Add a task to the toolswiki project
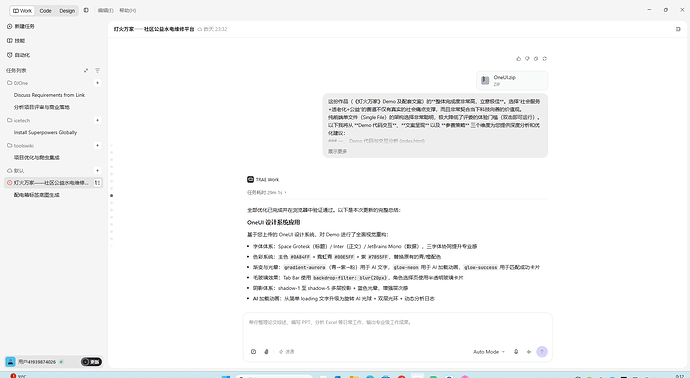Viewport: 690px width, 378px height. click(x=98, y=145)
